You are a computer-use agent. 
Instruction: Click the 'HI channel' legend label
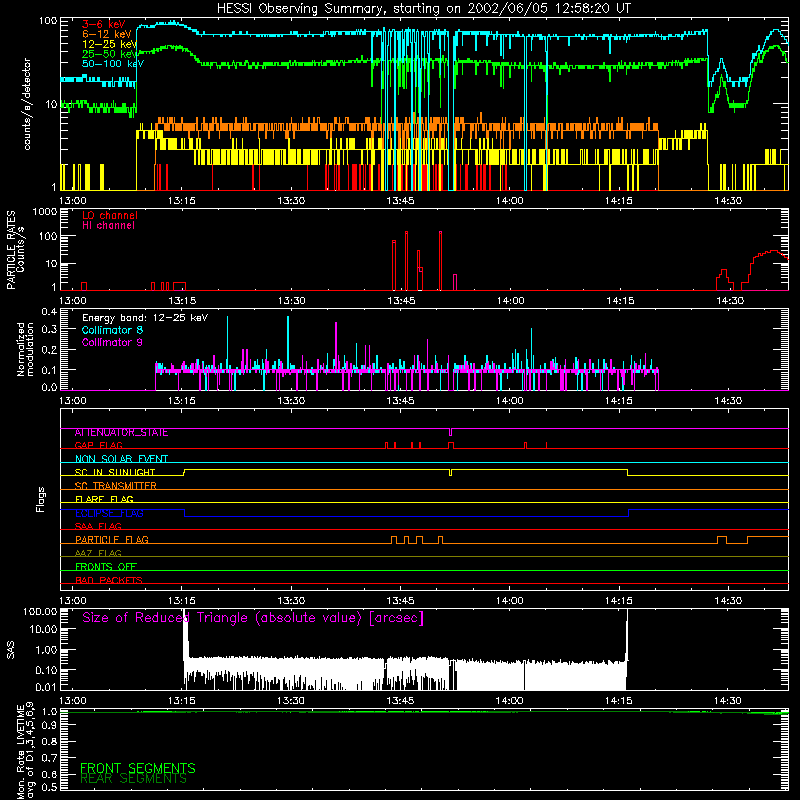pyautogui.click(x=108, y=226)
